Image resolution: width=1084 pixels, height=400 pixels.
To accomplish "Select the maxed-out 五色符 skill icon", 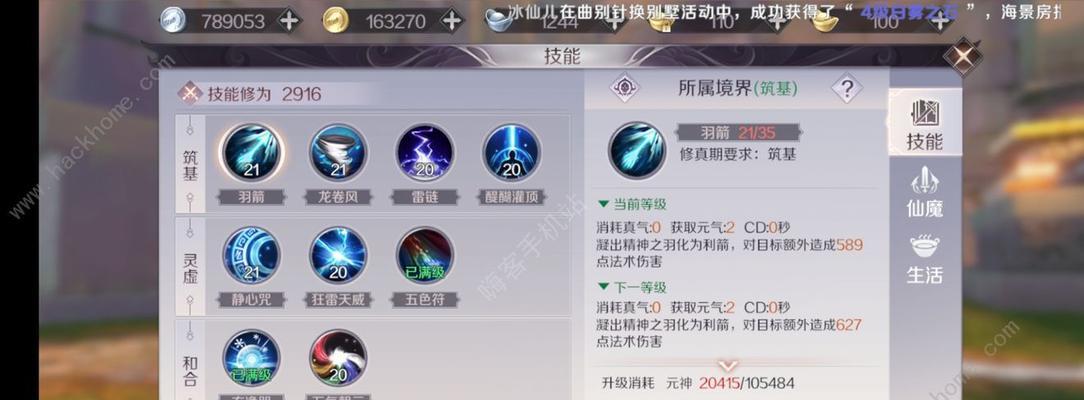I will [424, 256].
